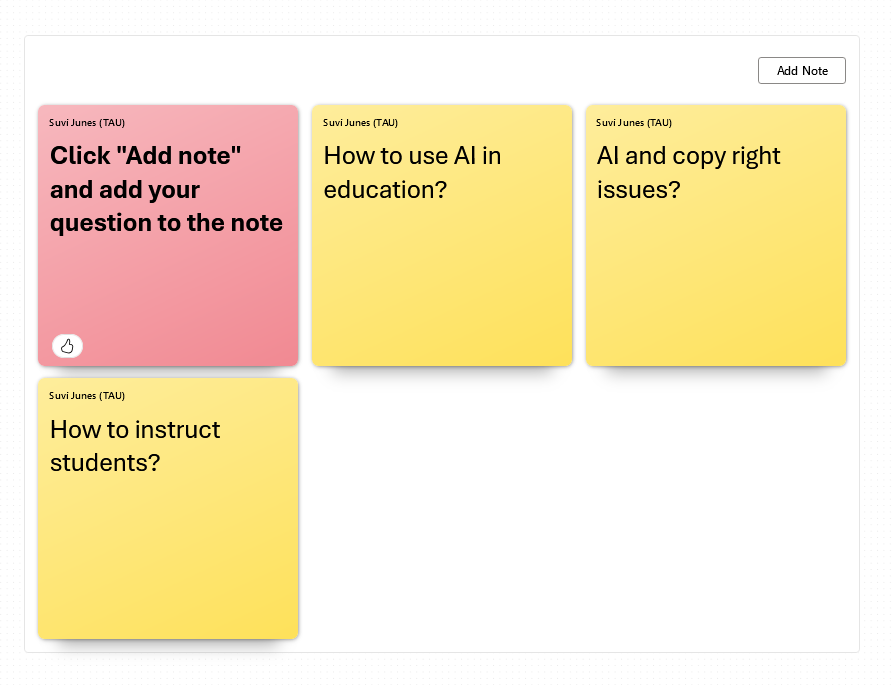Click the word "education?" on the yellow note

pos(385,189)
